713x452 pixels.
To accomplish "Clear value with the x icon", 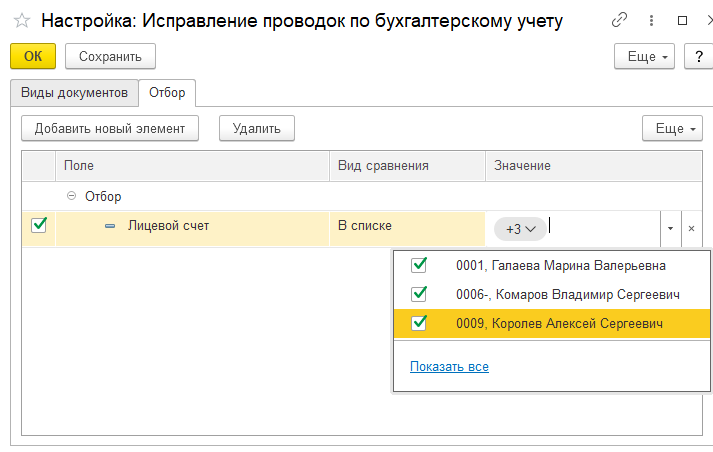I will (691, 229).
